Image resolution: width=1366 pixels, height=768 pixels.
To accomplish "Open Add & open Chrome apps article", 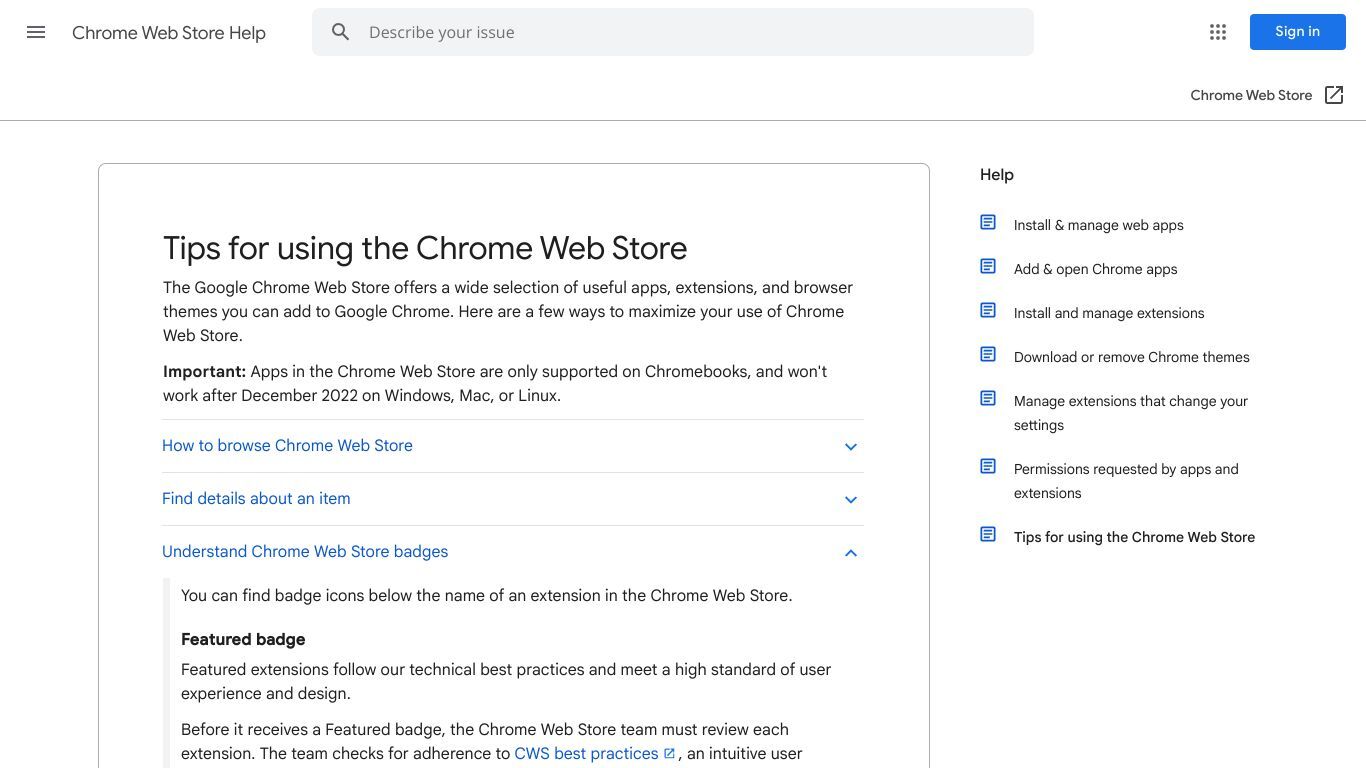I will pos(1095,269).
